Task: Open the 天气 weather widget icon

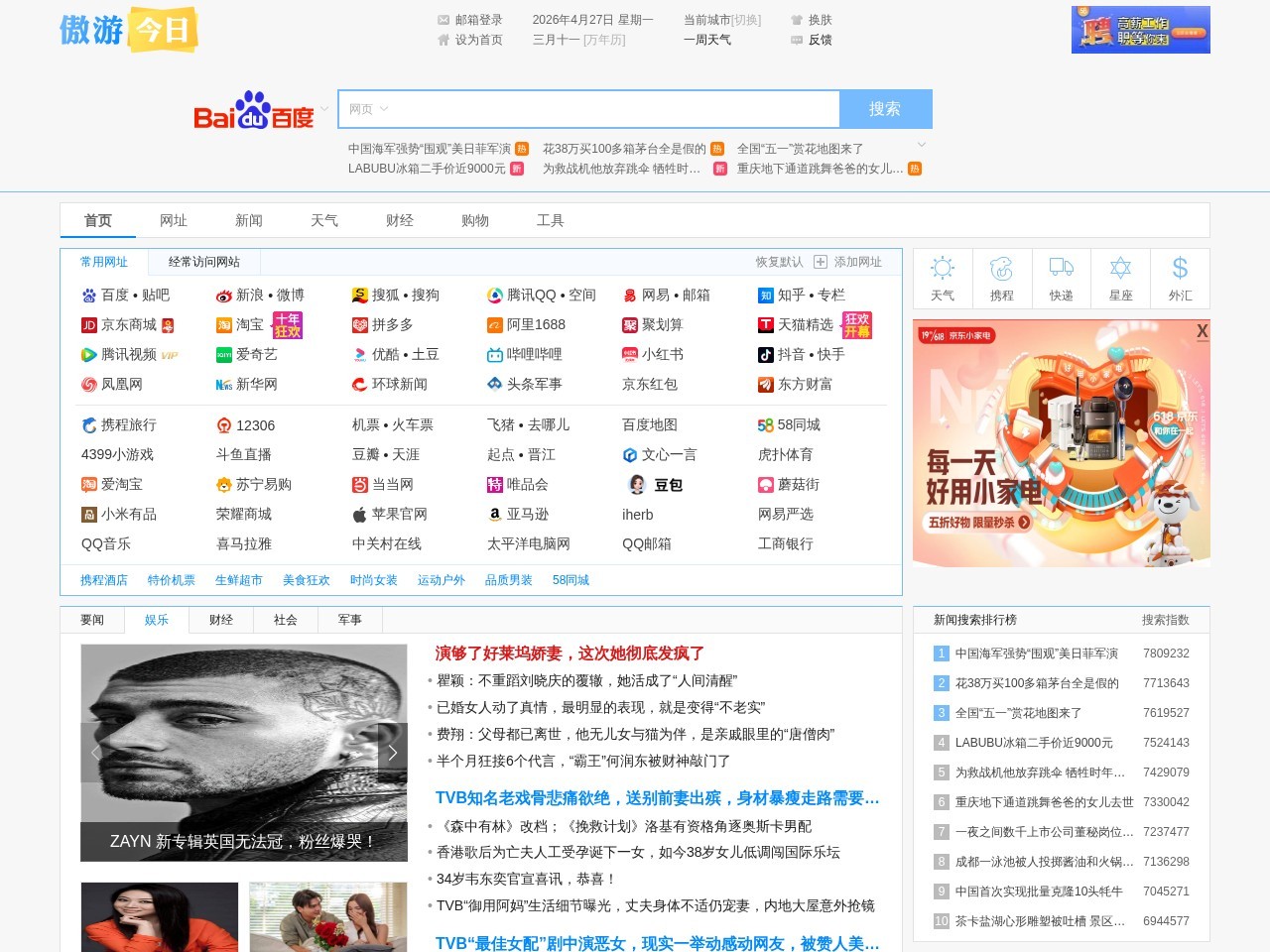Action: pyautogui.click(x=943, y=278)
